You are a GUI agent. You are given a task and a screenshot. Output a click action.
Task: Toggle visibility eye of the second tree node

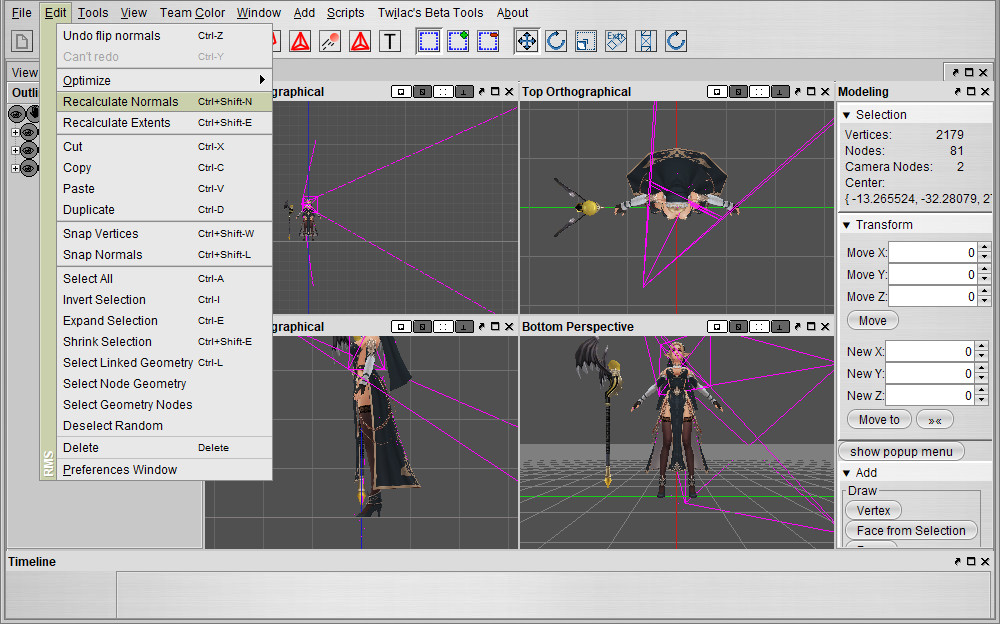29,150
